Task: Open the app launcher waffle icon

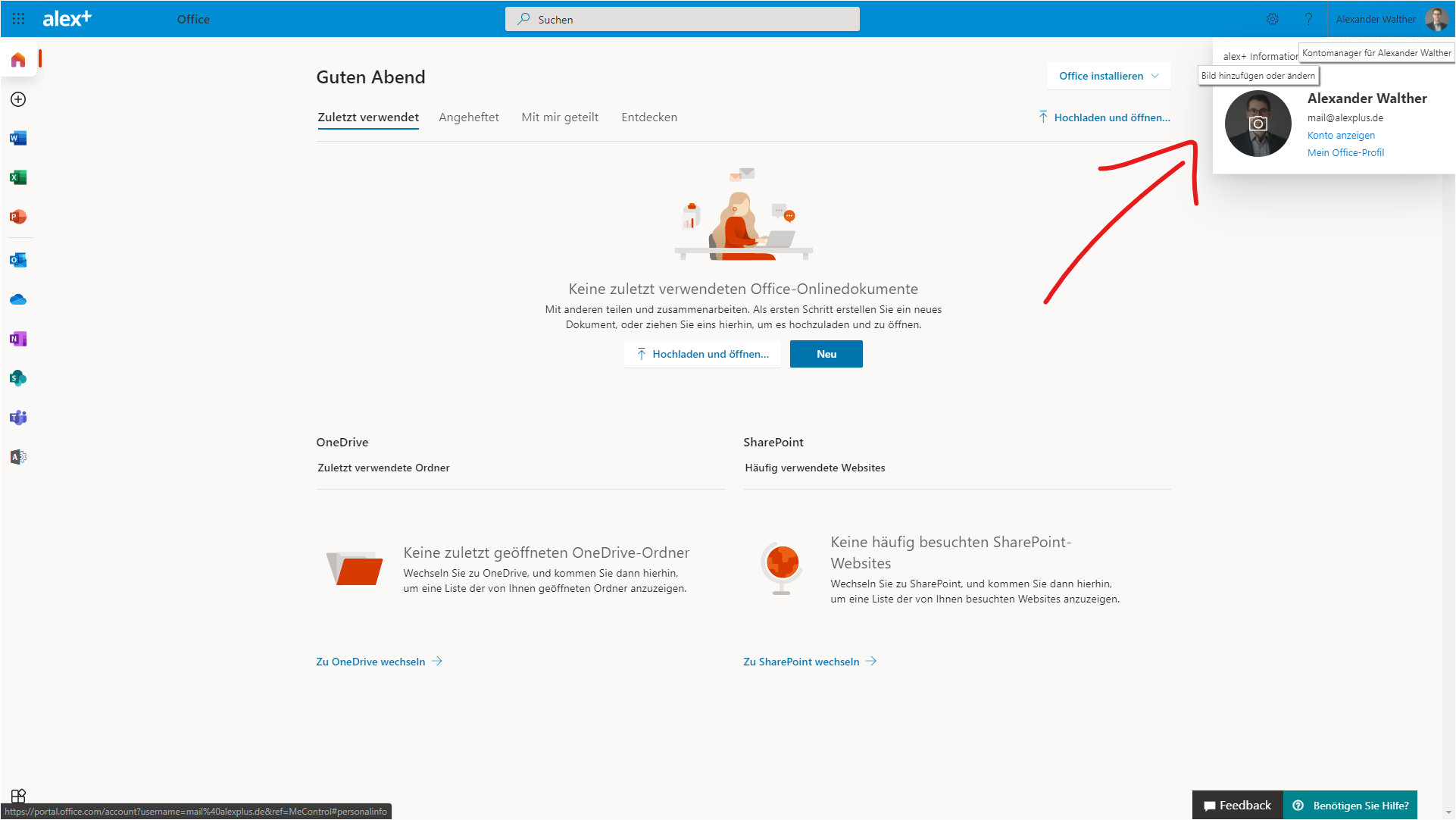Action: pyautogui.click(x=18, y=19)
